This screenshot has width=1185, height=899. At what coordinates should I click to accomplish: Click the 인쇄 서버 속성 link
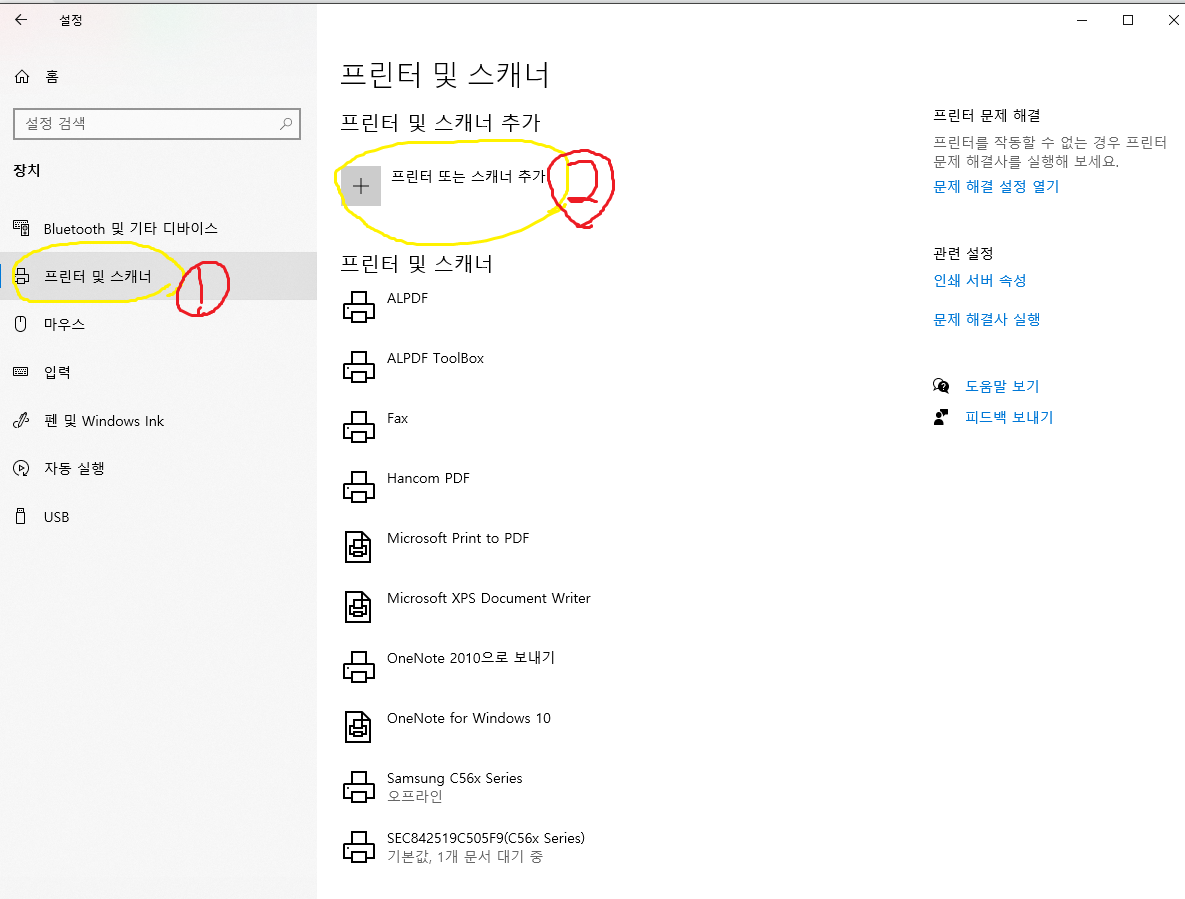tap(980, 281)
